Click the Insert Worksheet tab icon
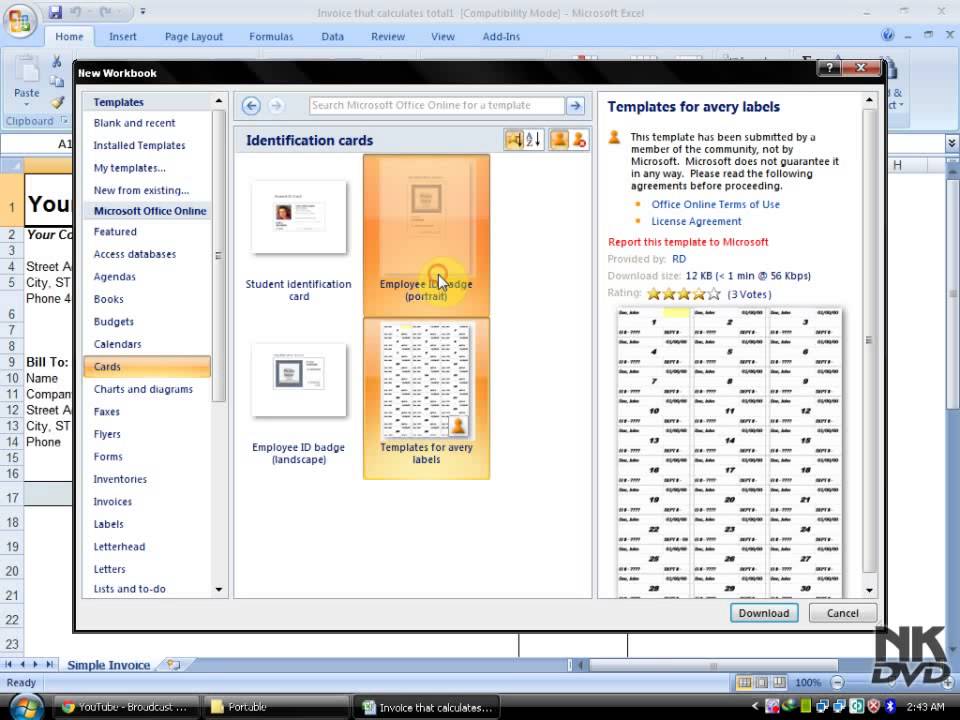960x720 pixels. click(173, 664)
